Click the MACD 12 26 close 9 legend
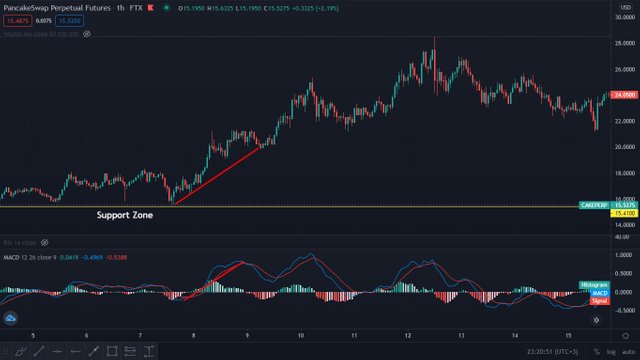The image size is (640, 360). (x=30, y=258)
